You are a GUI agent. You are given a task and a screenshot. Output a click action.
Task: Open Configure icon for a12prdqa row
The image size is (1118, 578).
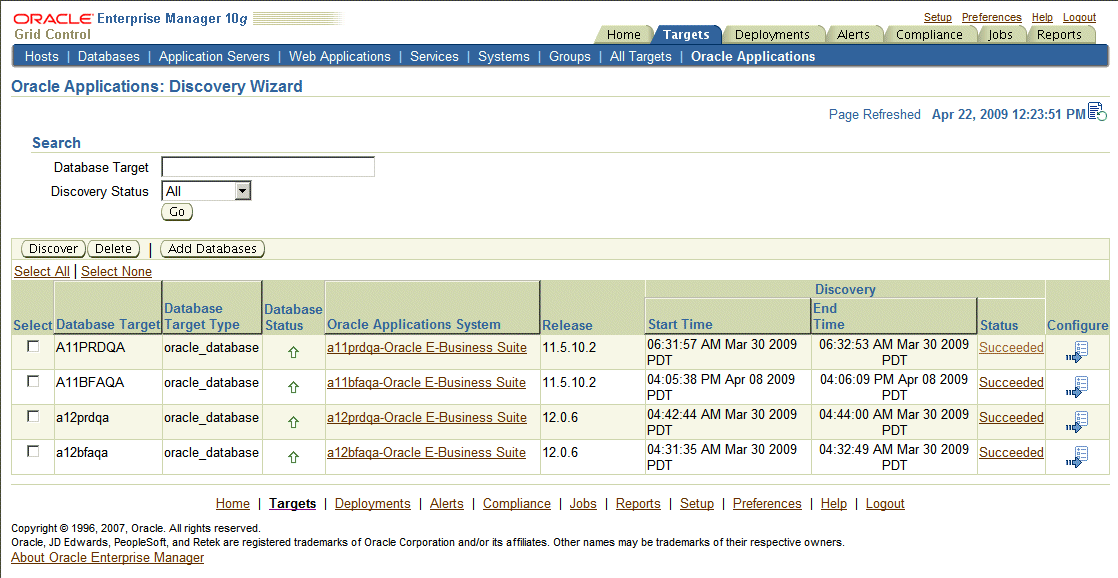click(x=1077, y=422)
